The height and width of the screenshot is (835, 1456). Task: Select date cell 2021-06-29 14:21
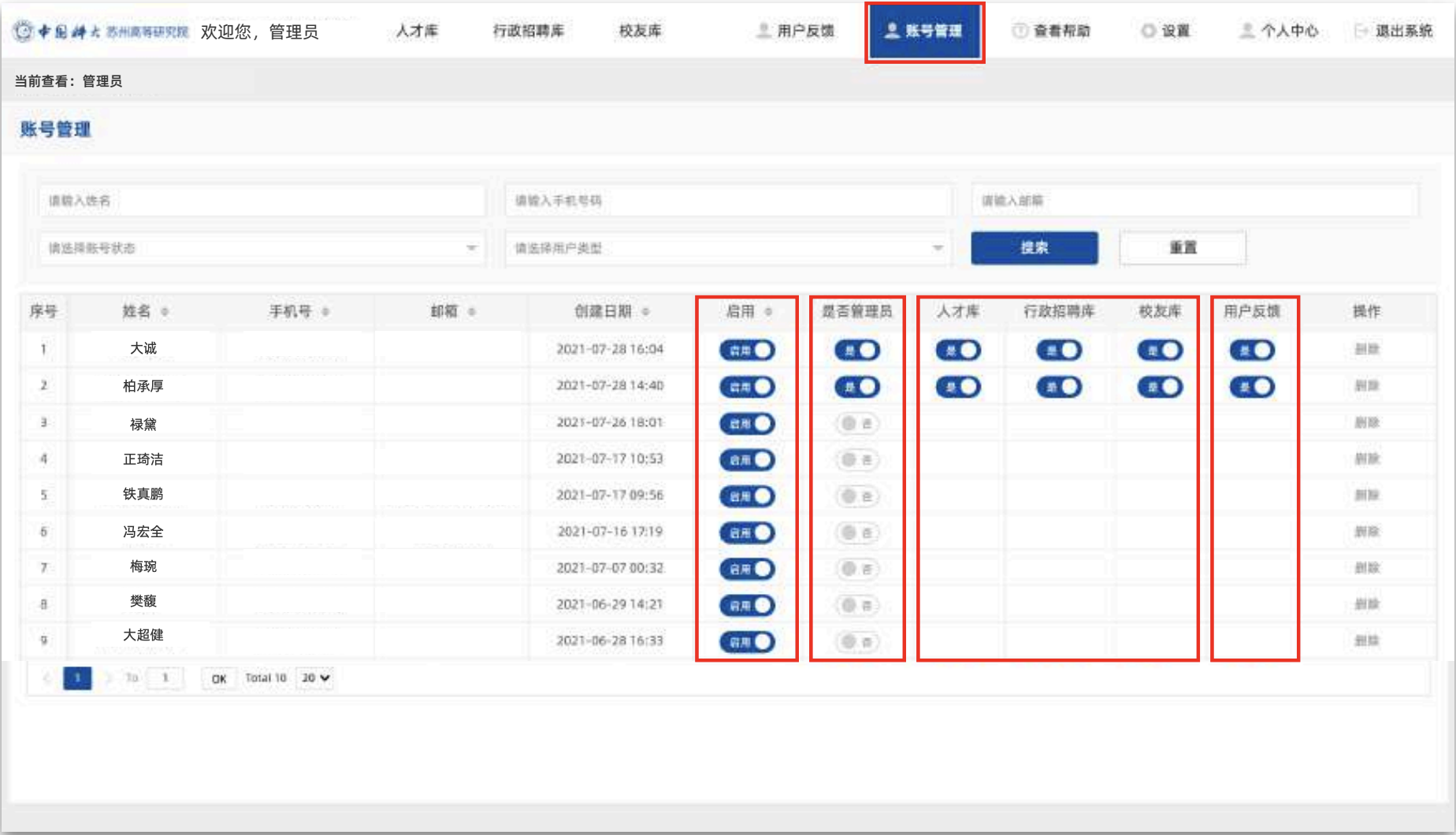click(x=610, y=604)
